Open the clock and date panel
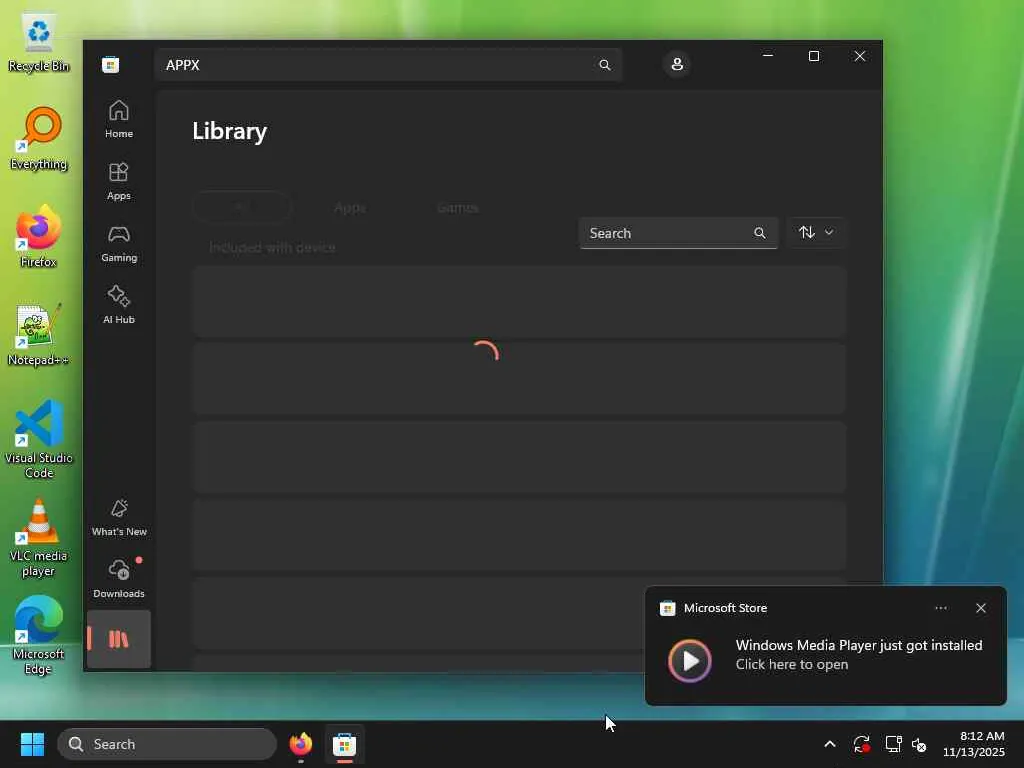The height and width of the screenshot is (768, 1024). tap(973, 744)
